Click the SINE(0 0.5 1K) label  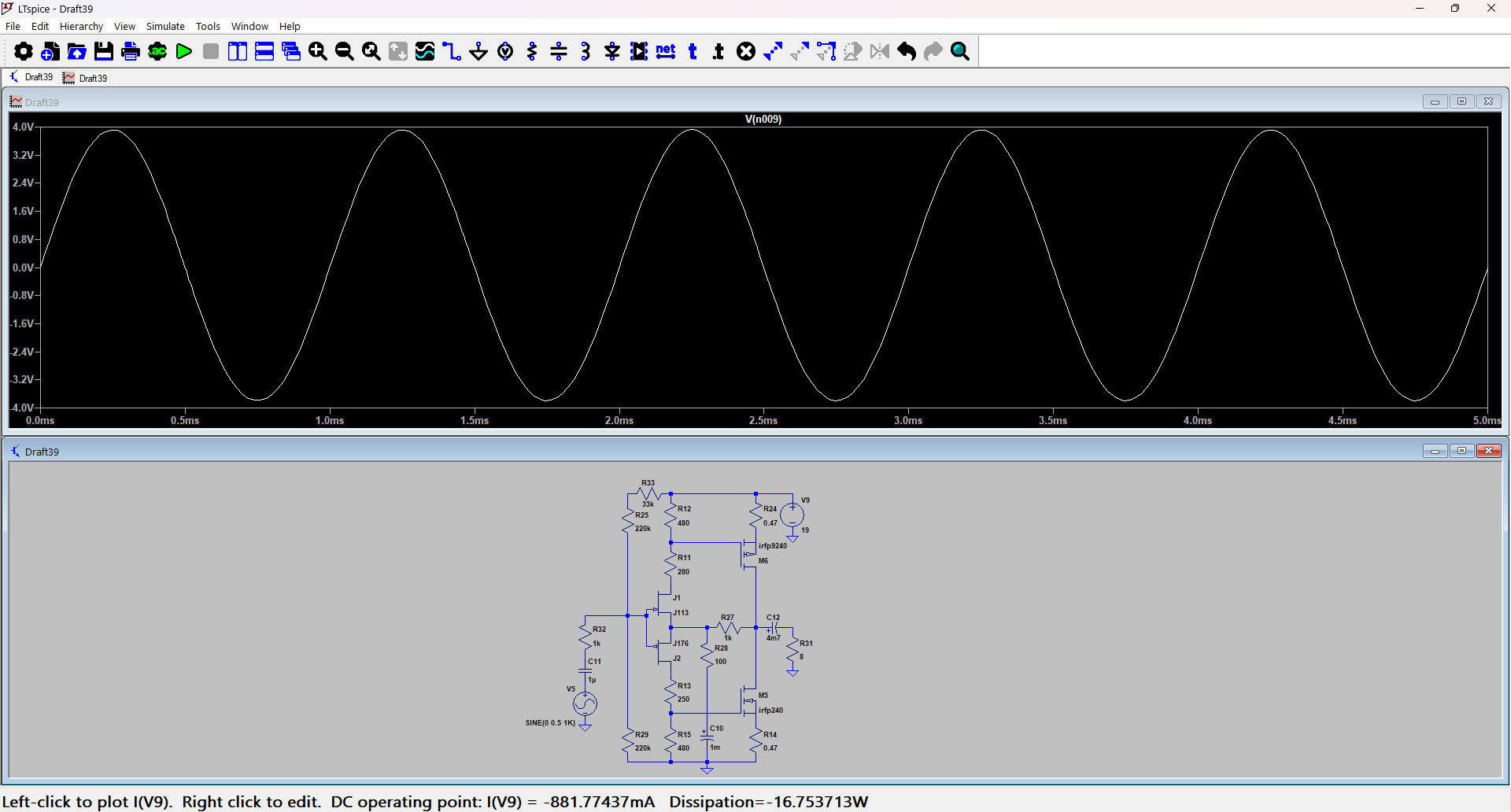550,722
